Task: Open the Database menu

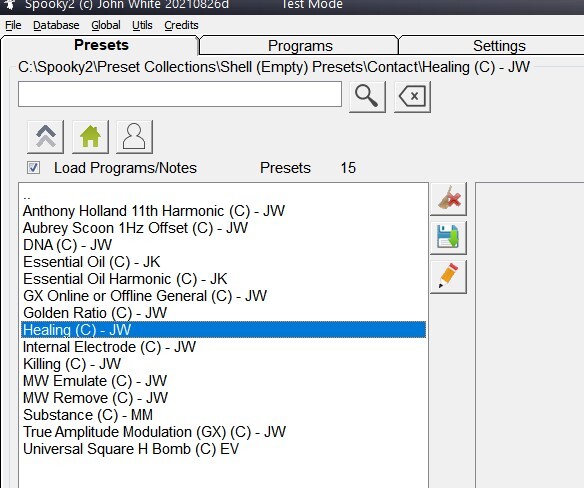Action: pos(56,25)
